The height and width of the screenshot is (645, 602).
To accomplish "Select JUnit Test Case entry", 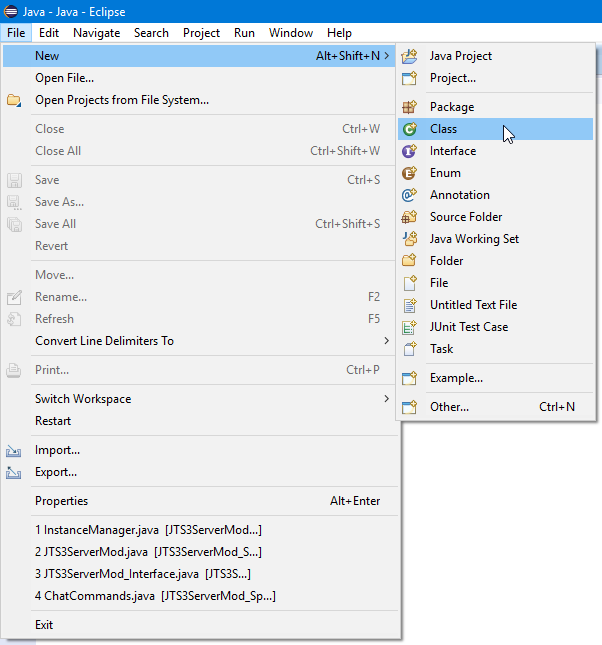I will [x=495, y=327].
